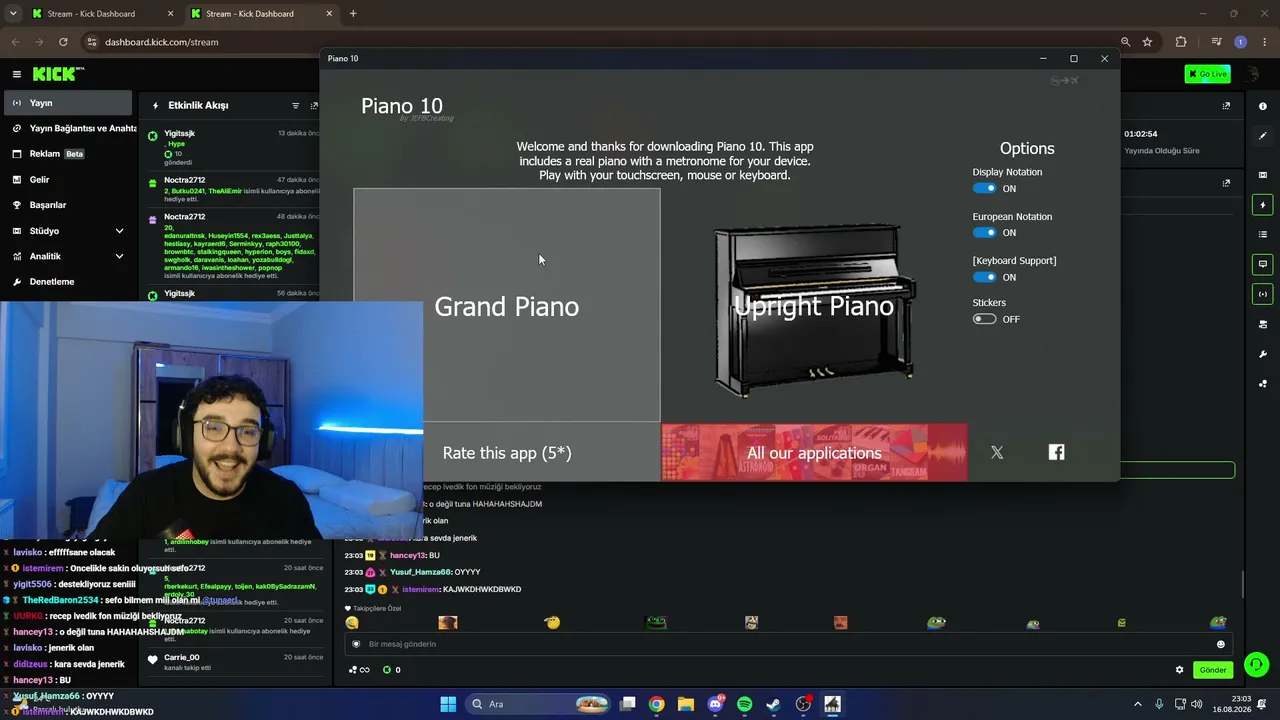The width and height of the screenshot is (1280, 720).
Task: Select the Grand Piano tile
Action: tap(507, 305)
